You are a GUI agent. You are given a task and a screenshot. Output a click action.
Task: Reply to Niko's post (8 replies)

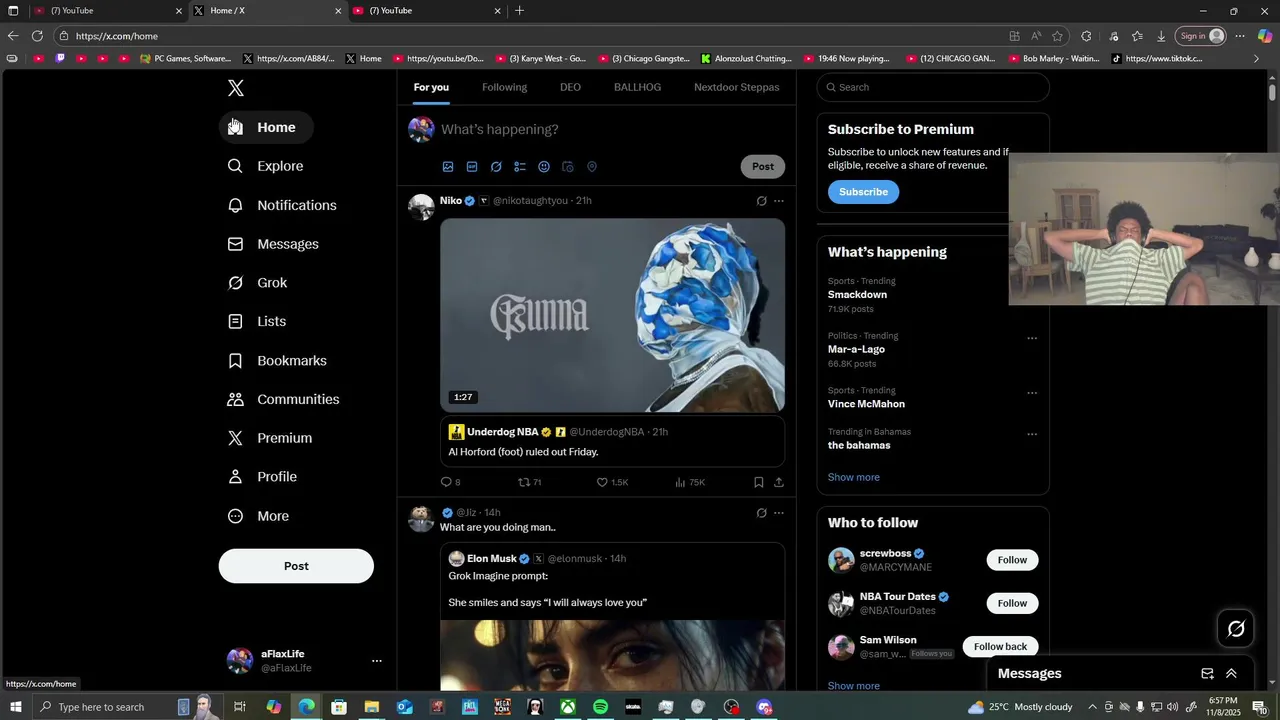(x=451, y=482)
